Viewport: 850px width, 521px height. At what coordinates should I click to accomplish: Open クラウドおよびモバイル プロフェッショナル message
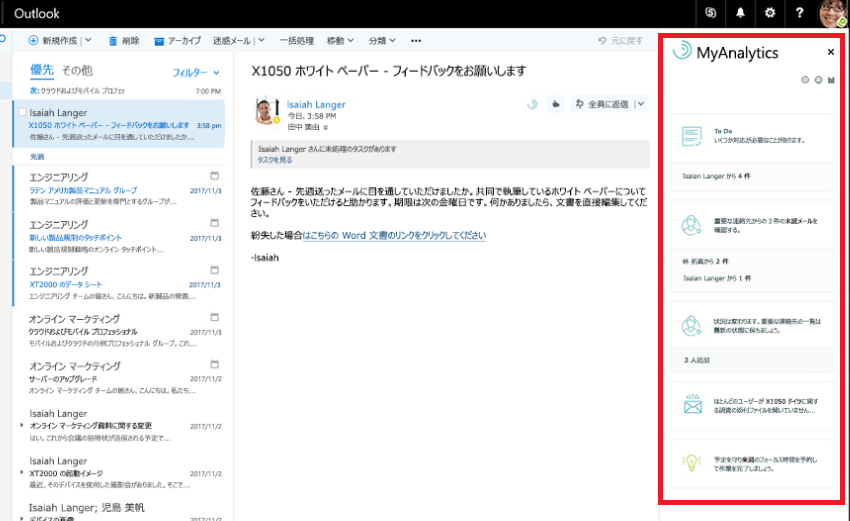[x=118, y=330]
